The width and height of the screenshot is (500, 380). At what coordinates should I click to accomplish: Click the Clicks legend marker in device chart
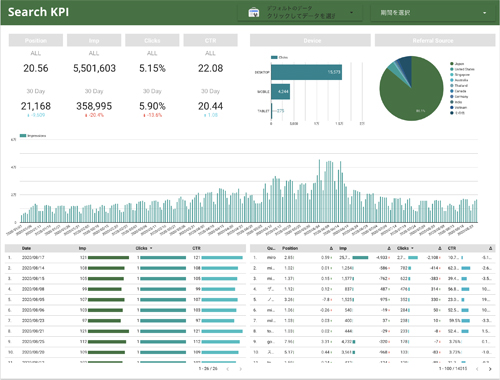click(274, 57)
